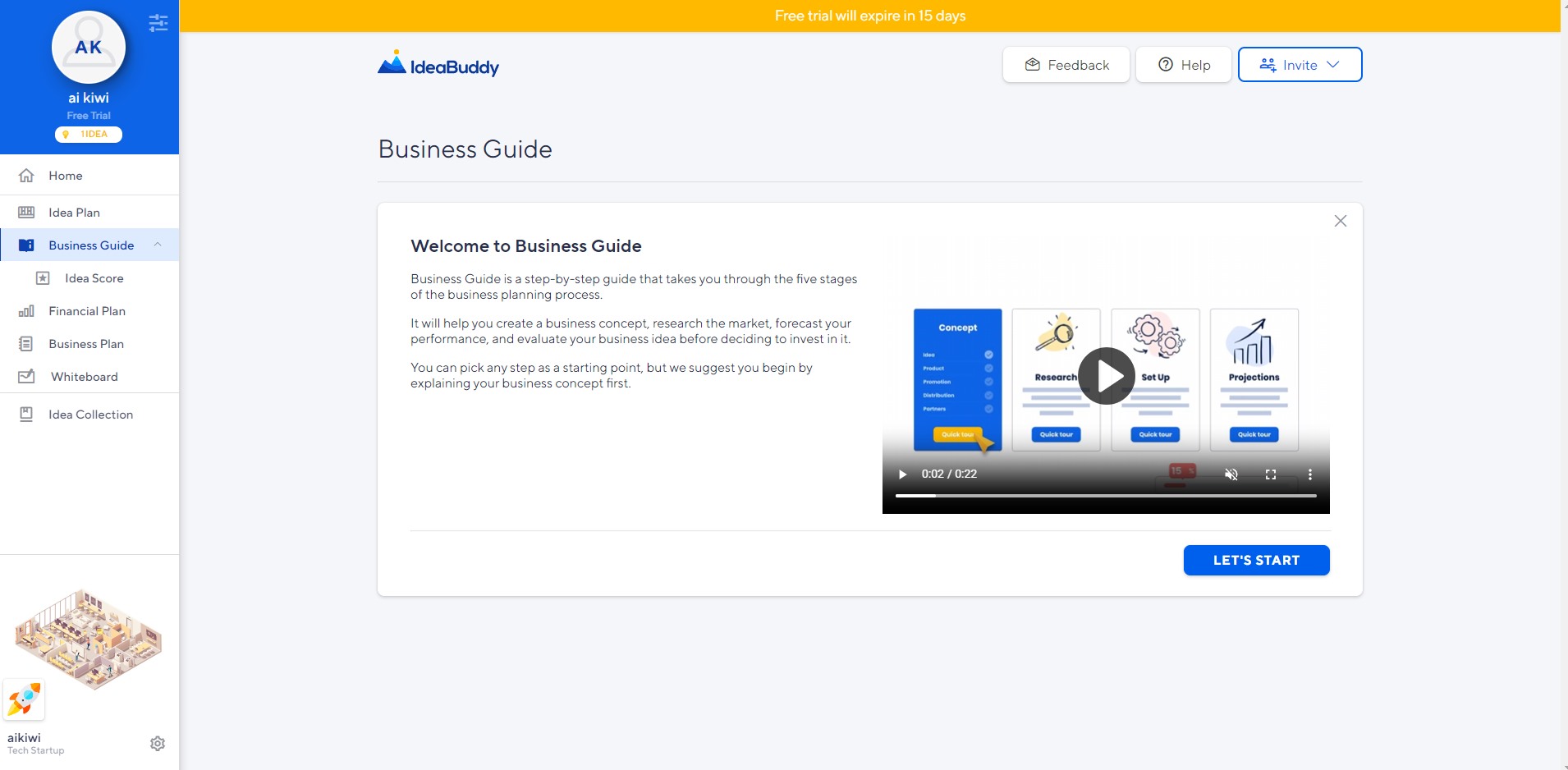Screen dimensions: 1568x770
Task: Click the aikiwi workspace name
Action: (x=24, y=738)
